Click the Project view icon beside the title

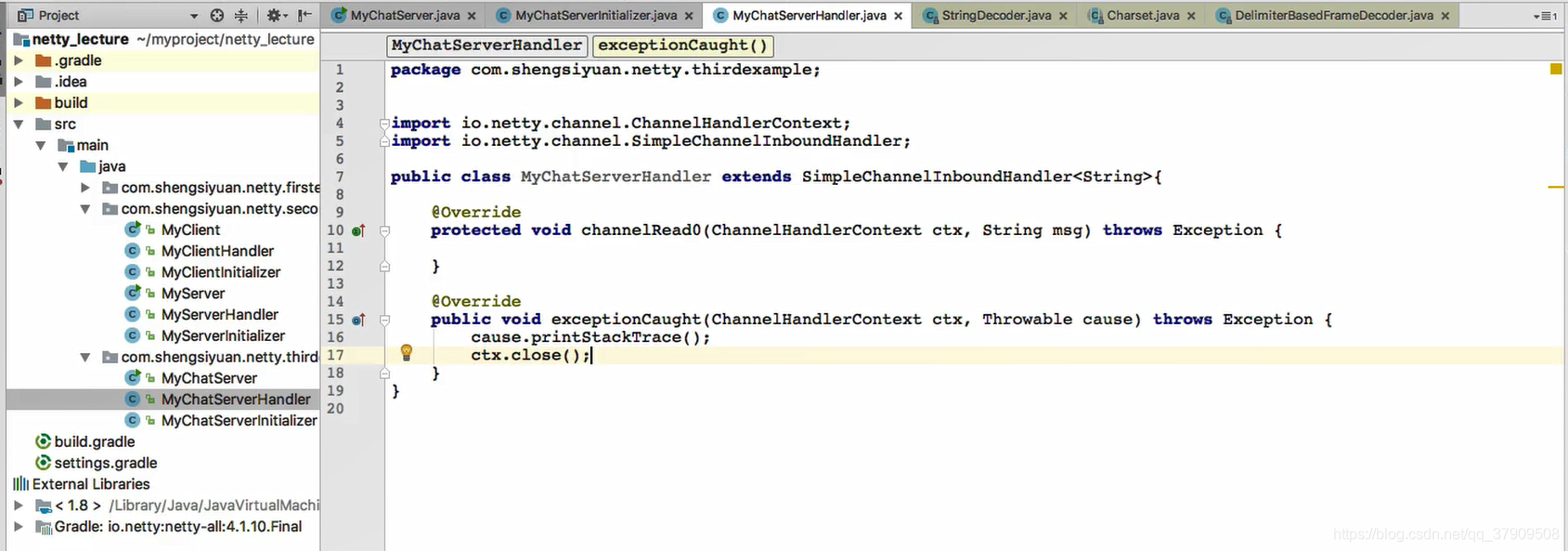pyautogui.click(x=25, y=15)
